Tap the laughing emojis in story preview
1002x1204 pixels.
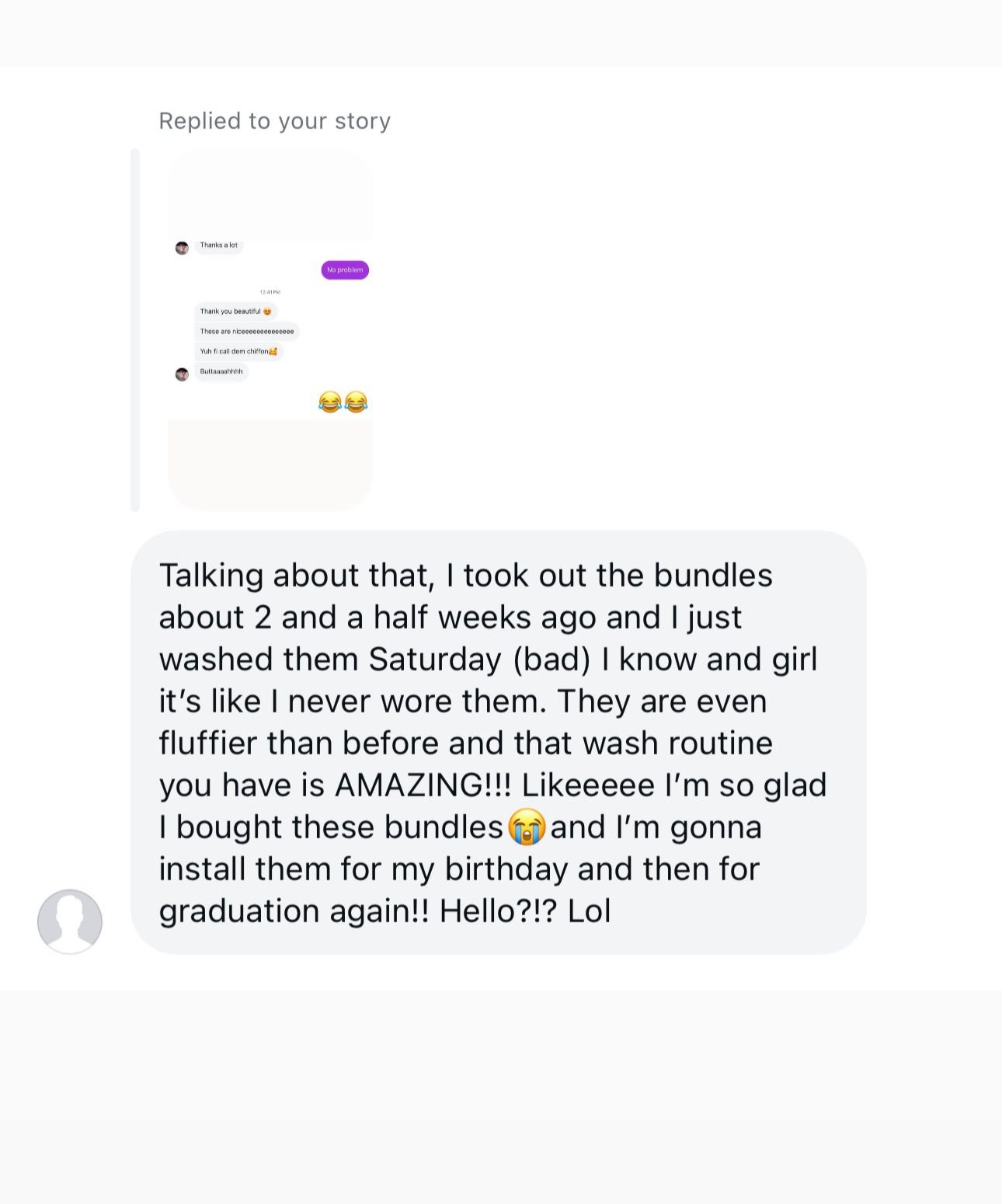pyautogui.click(x=343, y=402)
